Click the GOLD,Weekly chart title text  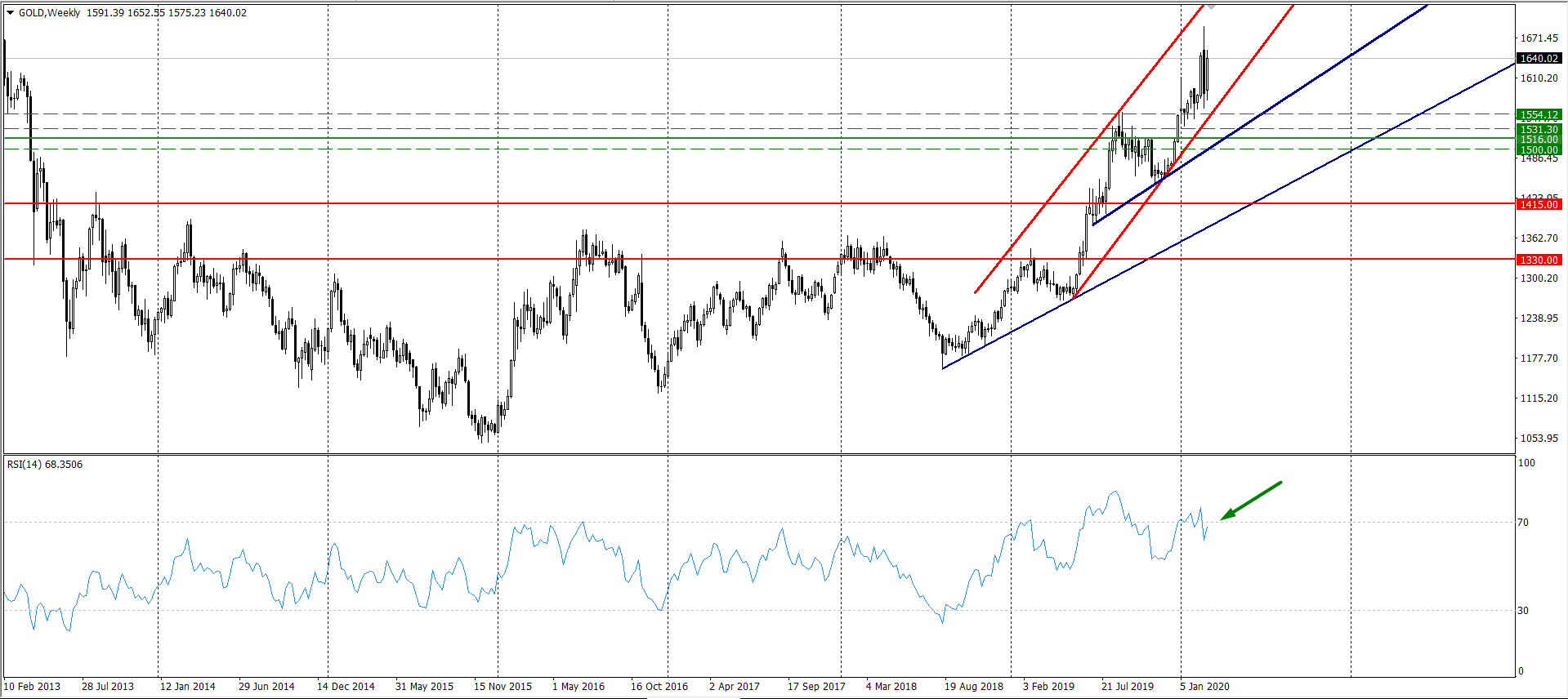tap(50, 13)
